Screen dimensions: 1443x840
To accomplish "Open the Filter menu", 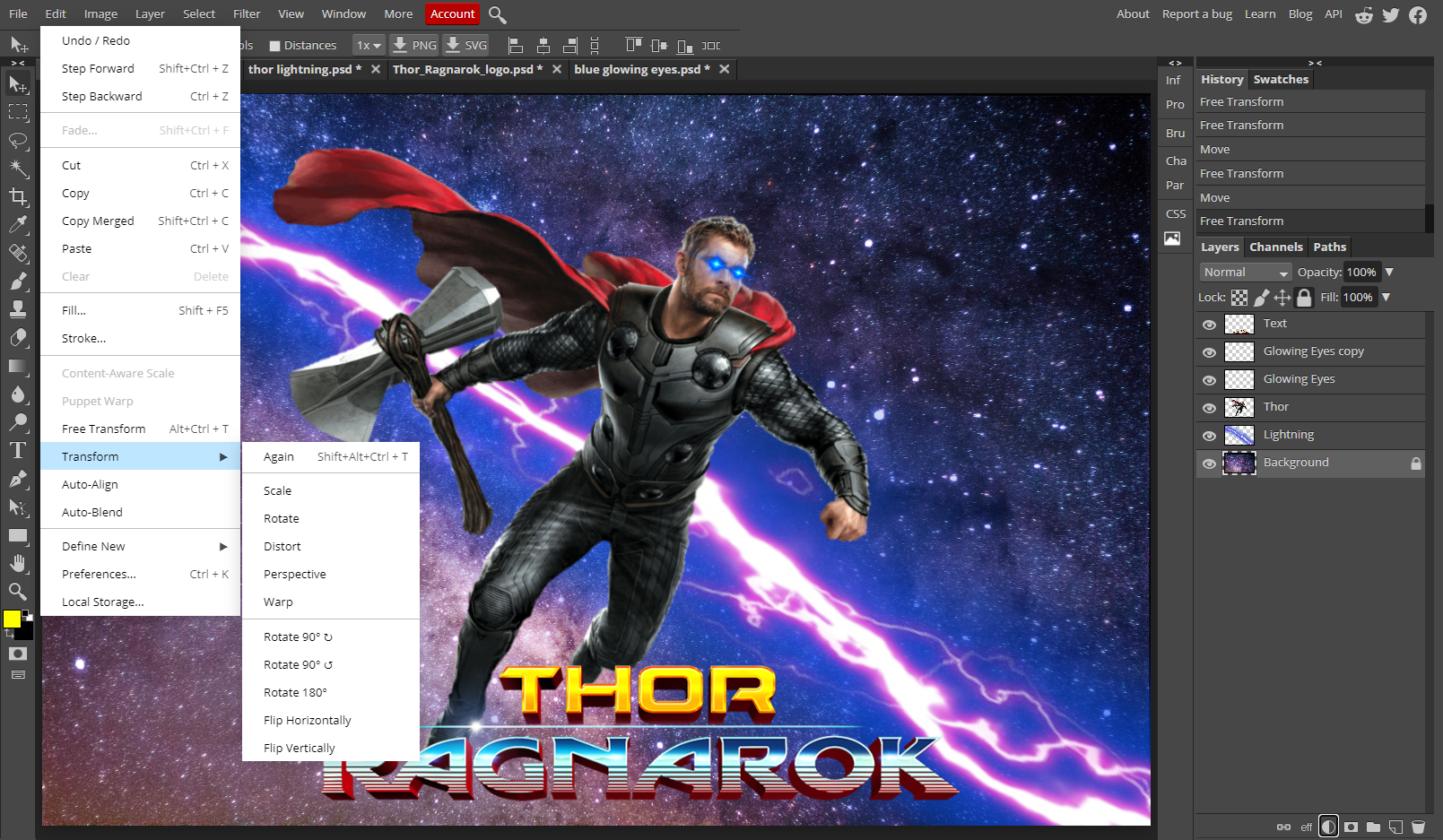I will [x=247, y=14].
